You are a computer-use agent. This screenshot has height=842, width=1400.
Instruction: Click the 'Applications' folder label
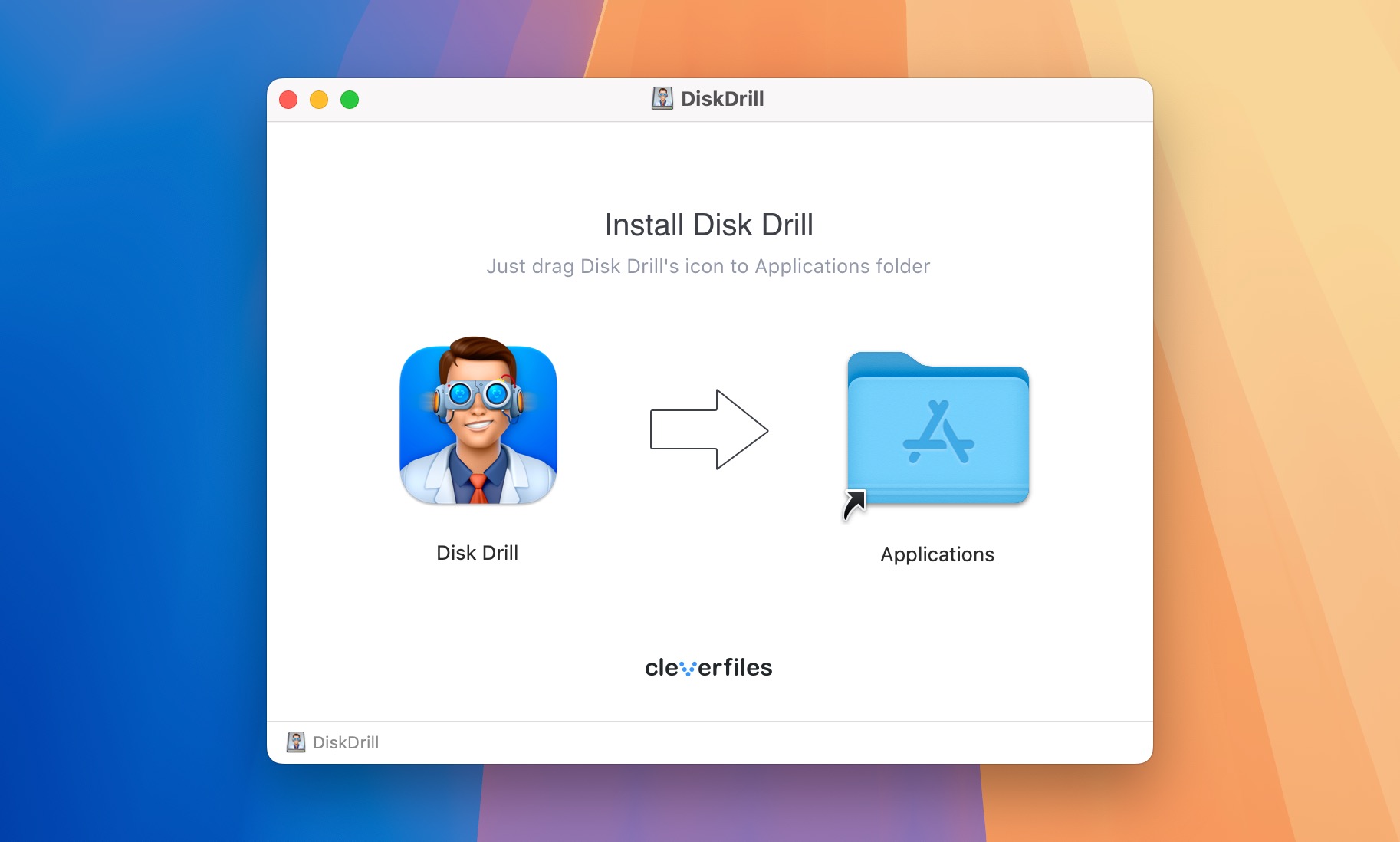pos(937,554)
